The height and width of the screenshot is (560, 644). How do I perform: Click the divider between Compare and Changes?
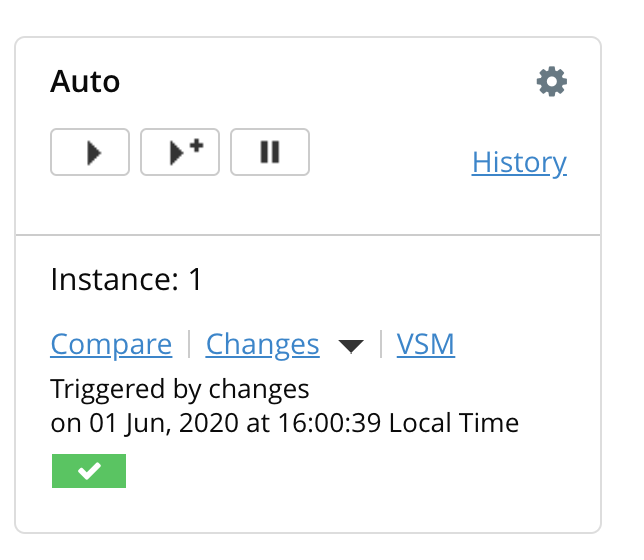(x=189, y=345)
